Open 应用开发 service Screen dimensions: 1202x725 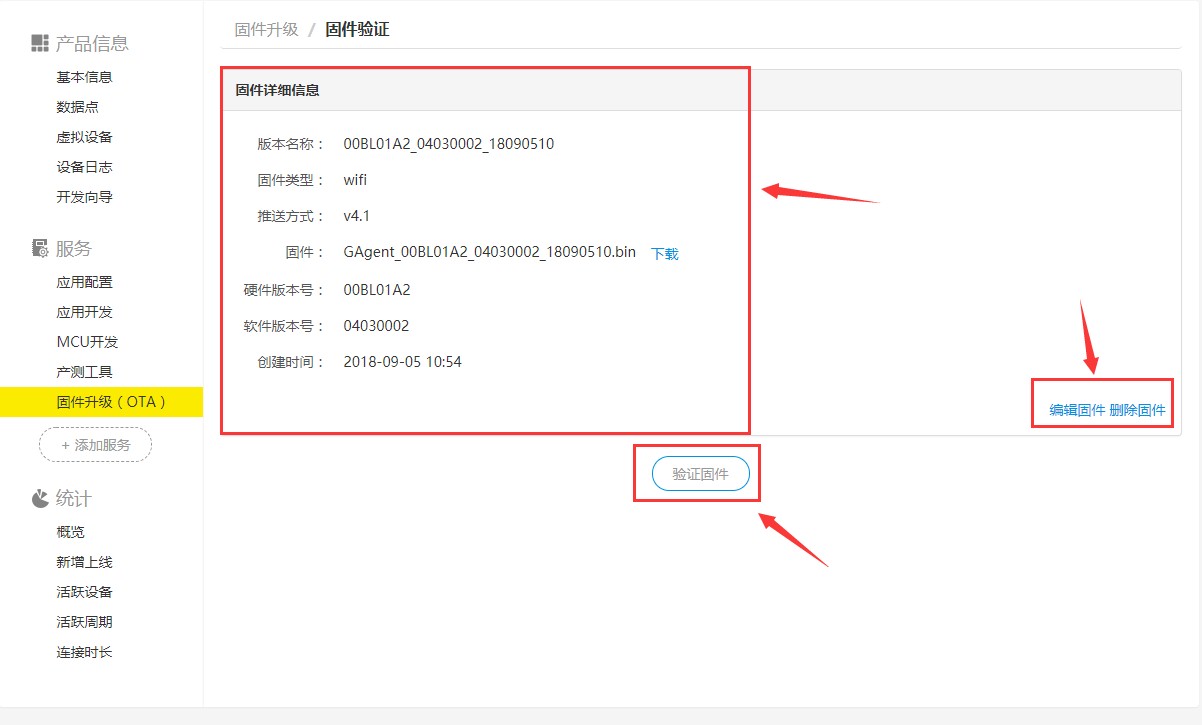coord(84,312)
